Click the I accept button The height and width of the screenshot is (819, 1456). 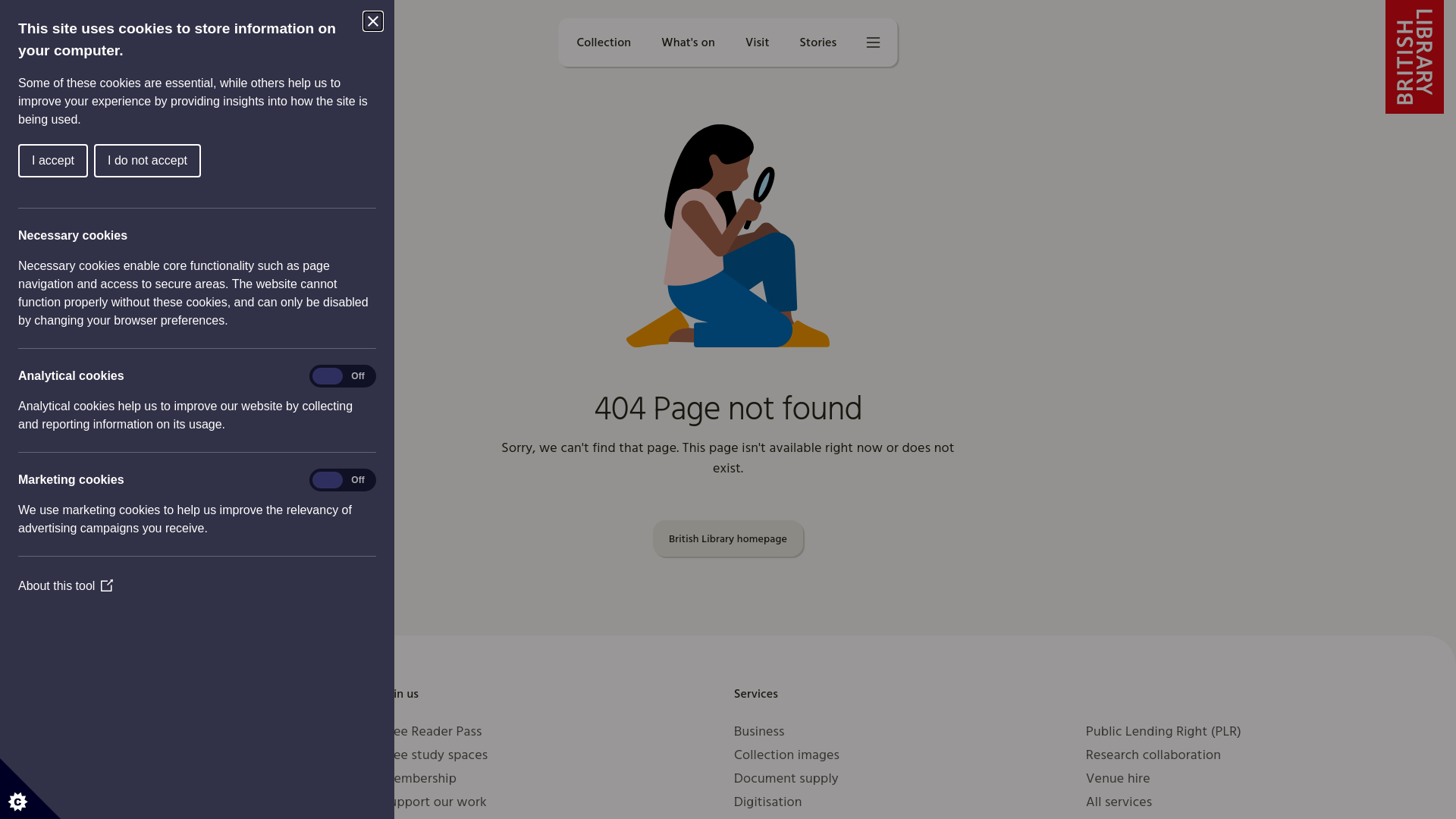[53, 161]
